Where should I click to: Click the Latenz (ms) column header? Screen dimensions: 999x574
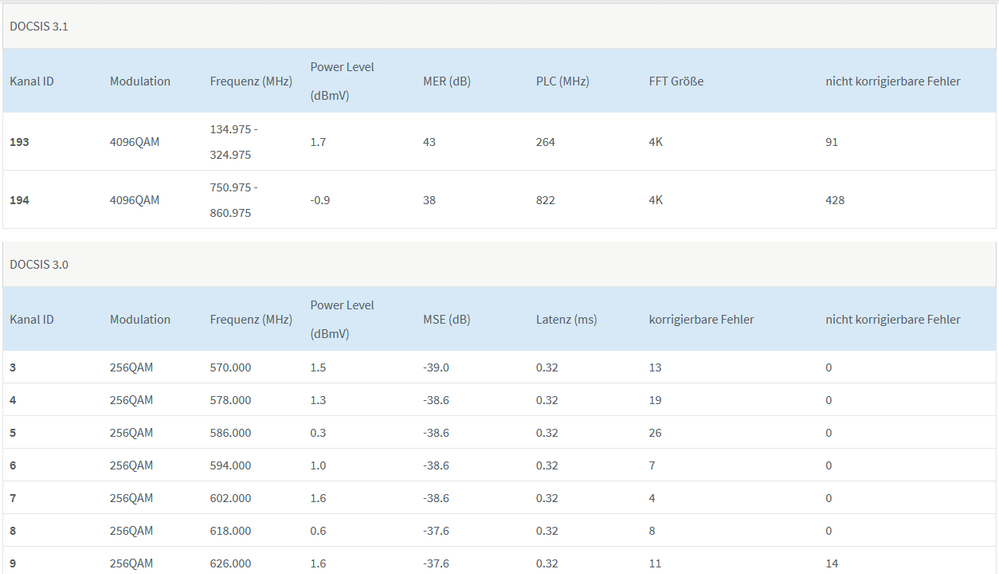click(x=566, y=320)
